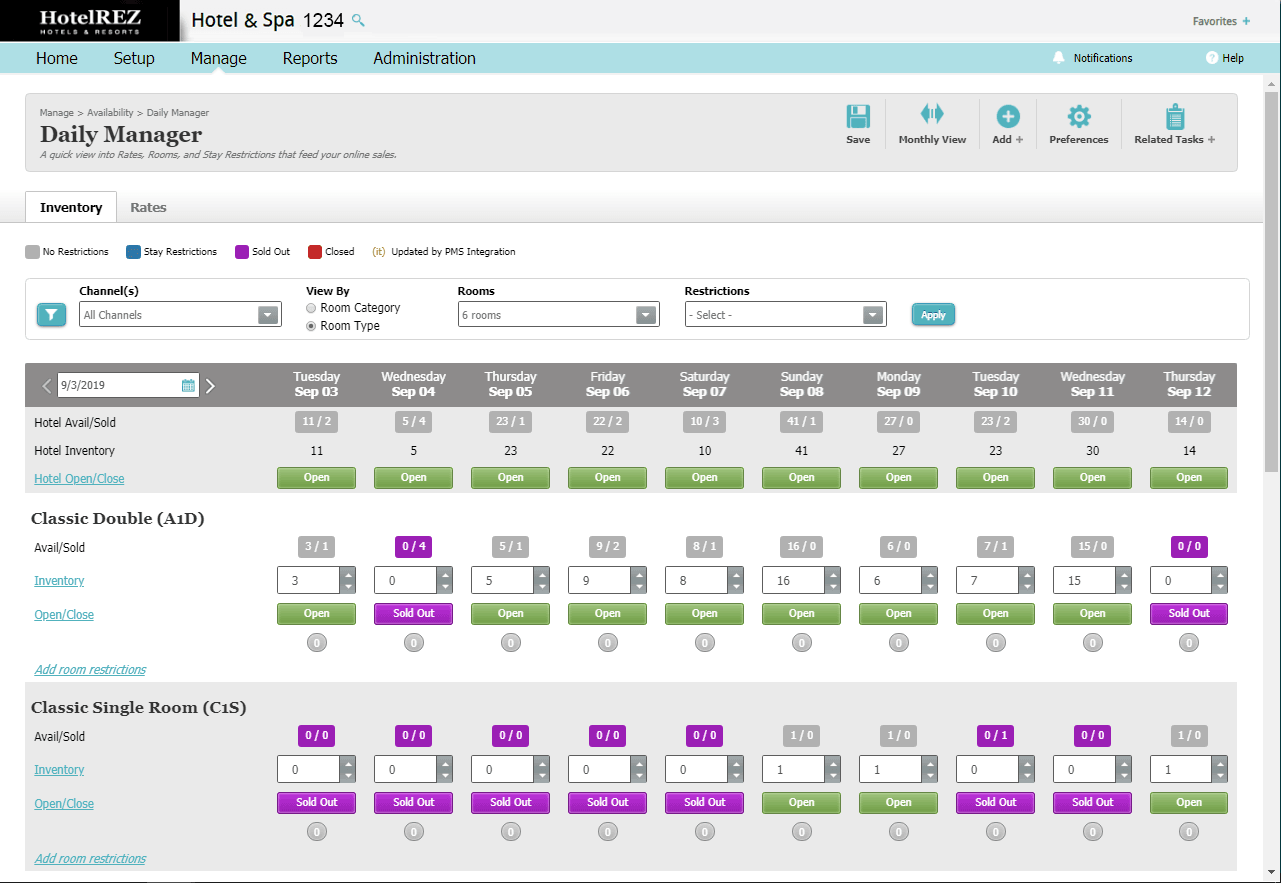Open the All Channels dropdown
This screenshot has width=1281, height=883.
[x=267, y=314]
